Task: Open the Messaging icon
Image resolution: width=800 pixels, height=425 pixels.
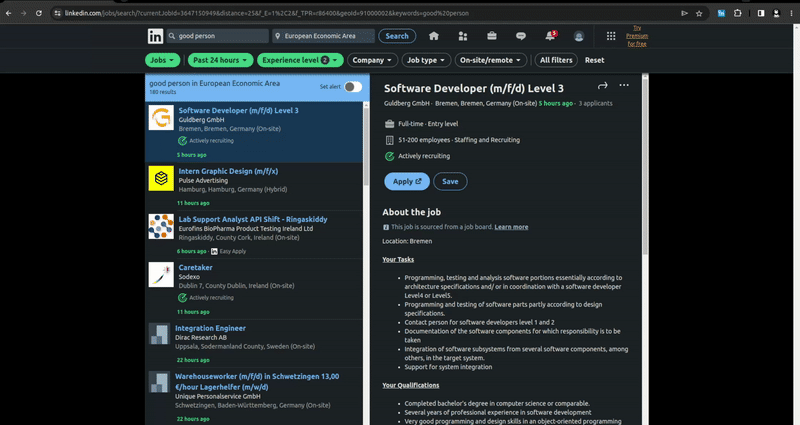Action: click(x=521, y=36)
